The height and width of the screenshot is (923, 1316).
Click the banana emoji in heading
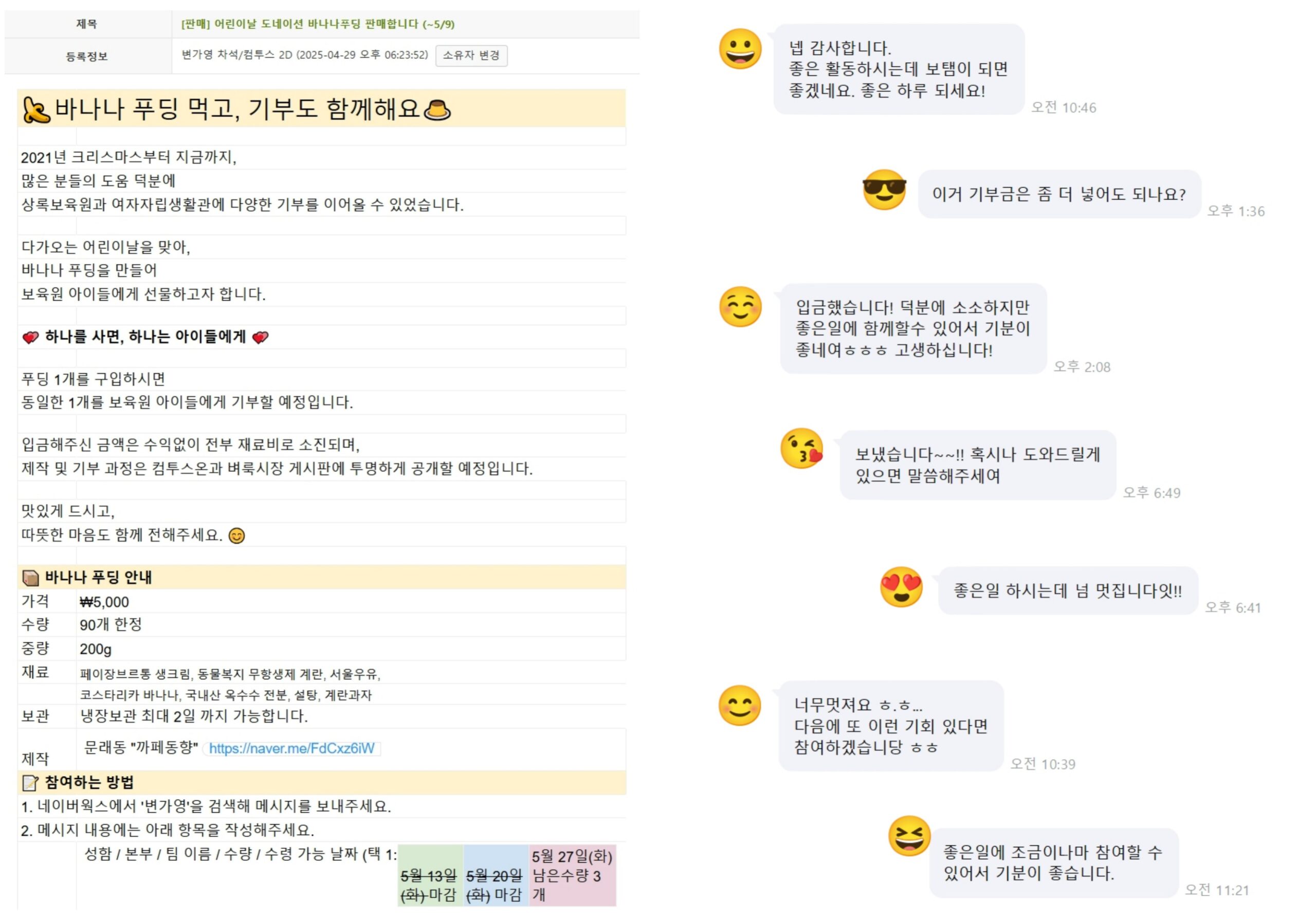[36, 109]
